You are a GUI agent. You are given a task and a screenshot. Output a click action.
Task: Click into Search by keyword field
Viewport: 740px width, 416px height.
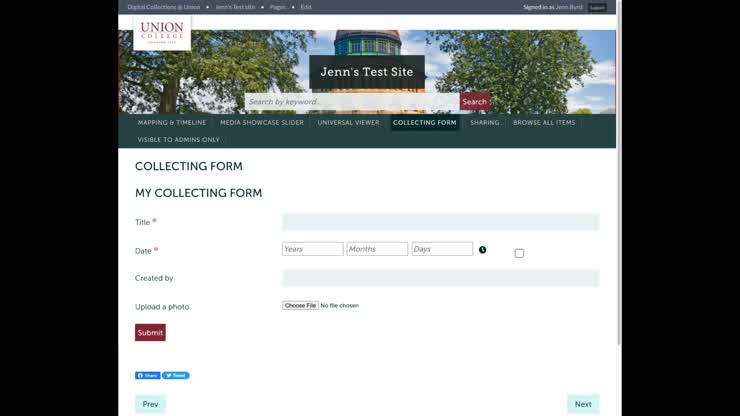(352, 102)
